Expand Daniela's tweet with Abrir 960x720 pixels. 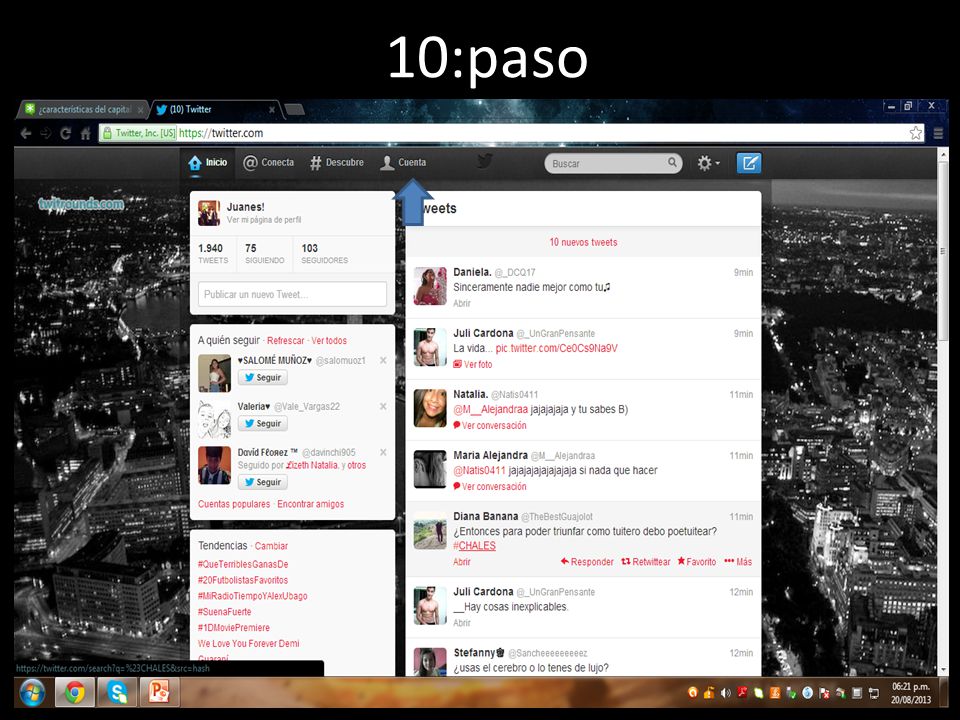tap(462, 304)
